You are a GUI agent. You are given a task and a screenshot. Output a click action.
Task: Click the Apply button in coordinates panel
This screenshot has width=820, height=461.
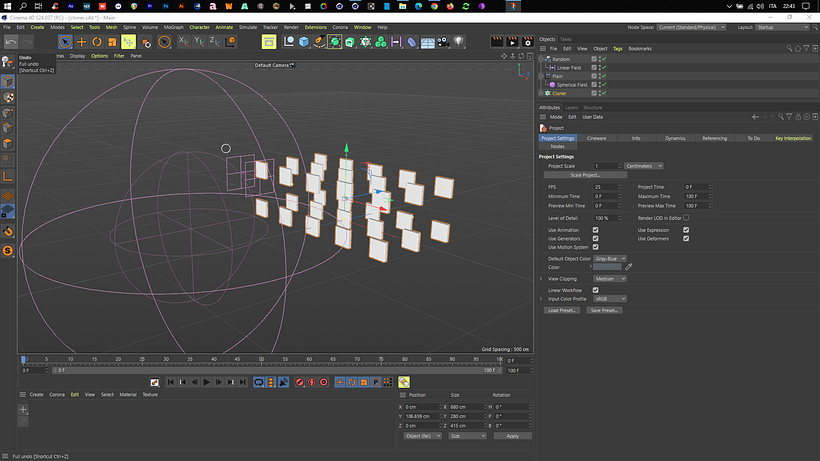(x=512, y=436)
